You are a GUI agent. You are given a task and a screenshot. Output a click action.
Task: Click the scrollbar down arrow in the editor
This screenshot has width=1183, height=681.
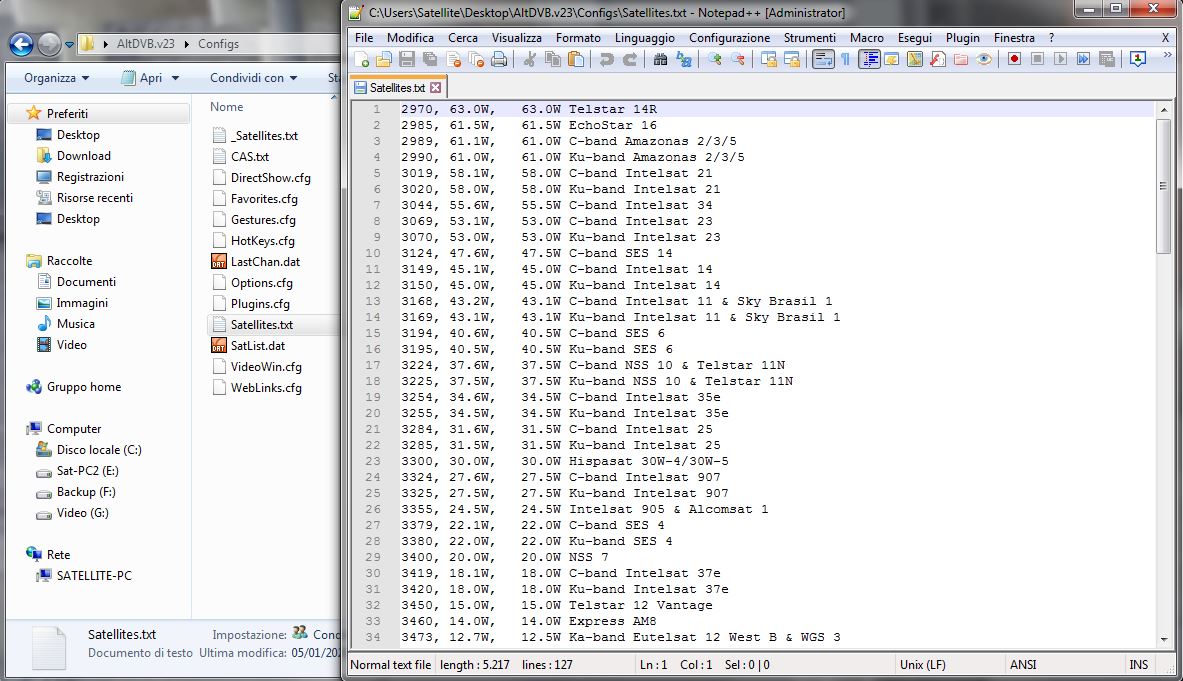click(x=1163, y=640)
